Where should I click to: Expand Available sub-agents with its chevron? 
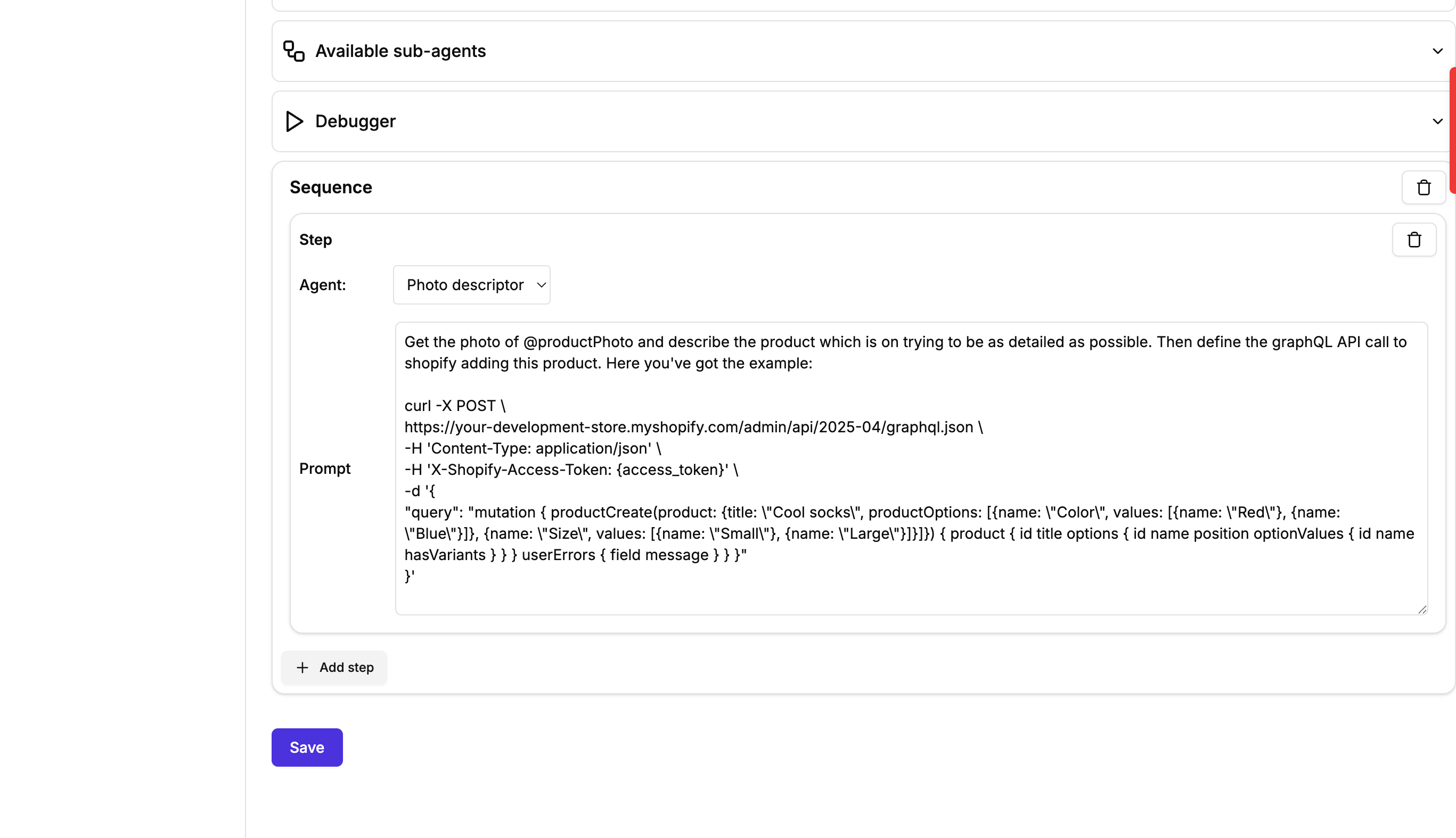(x=1437, y=51)
